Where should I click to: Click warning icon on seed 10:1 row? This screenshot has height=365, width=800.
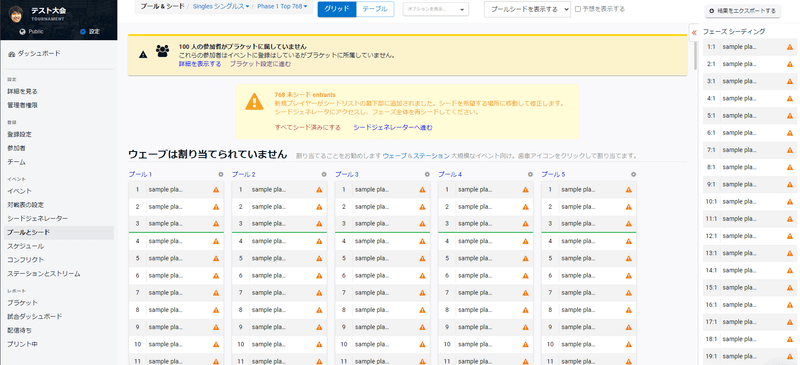pyautogui.click(x=790, y=202)
